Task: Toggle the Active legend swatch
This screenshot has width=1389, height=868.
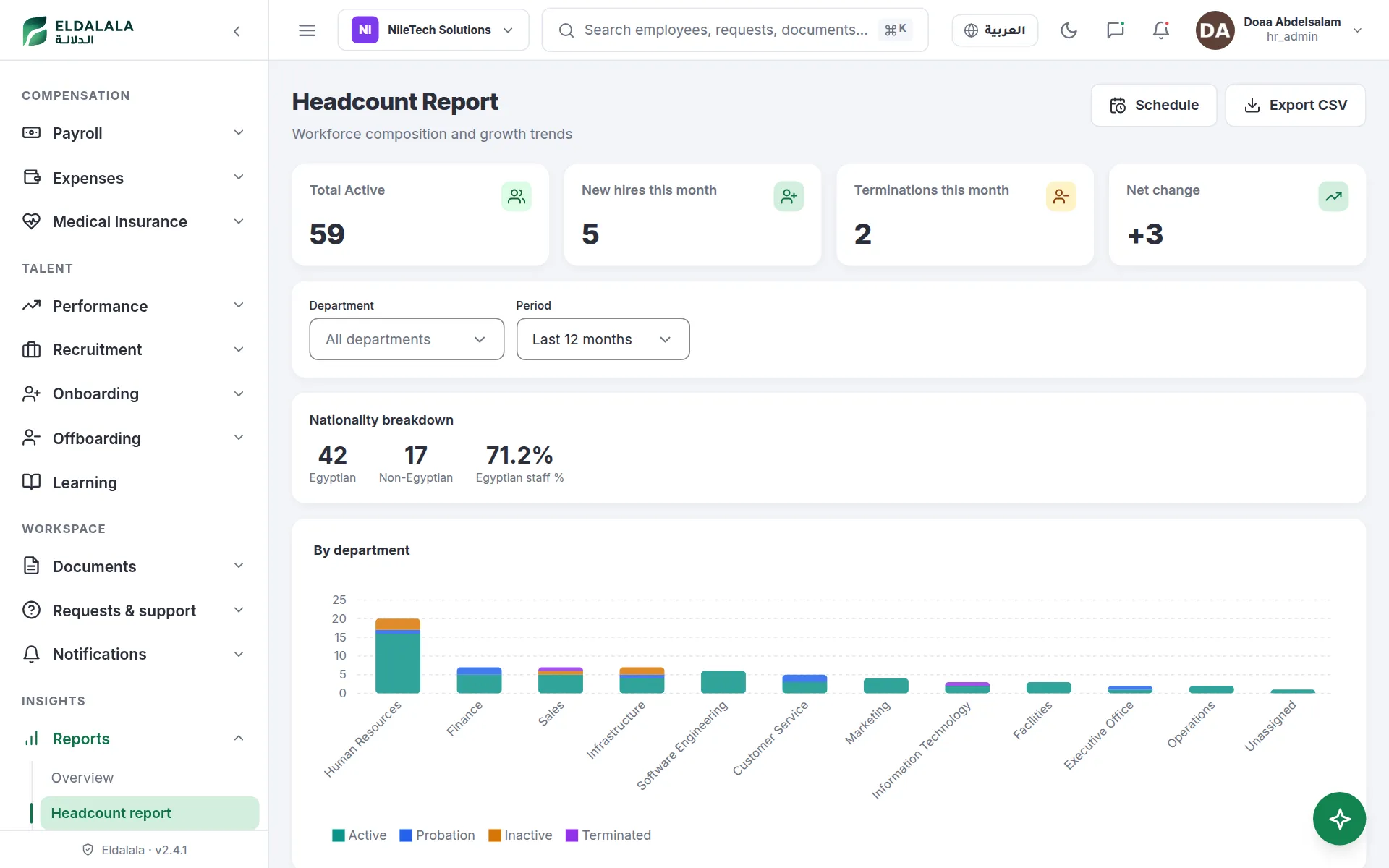Action: (x=338, y=835)
